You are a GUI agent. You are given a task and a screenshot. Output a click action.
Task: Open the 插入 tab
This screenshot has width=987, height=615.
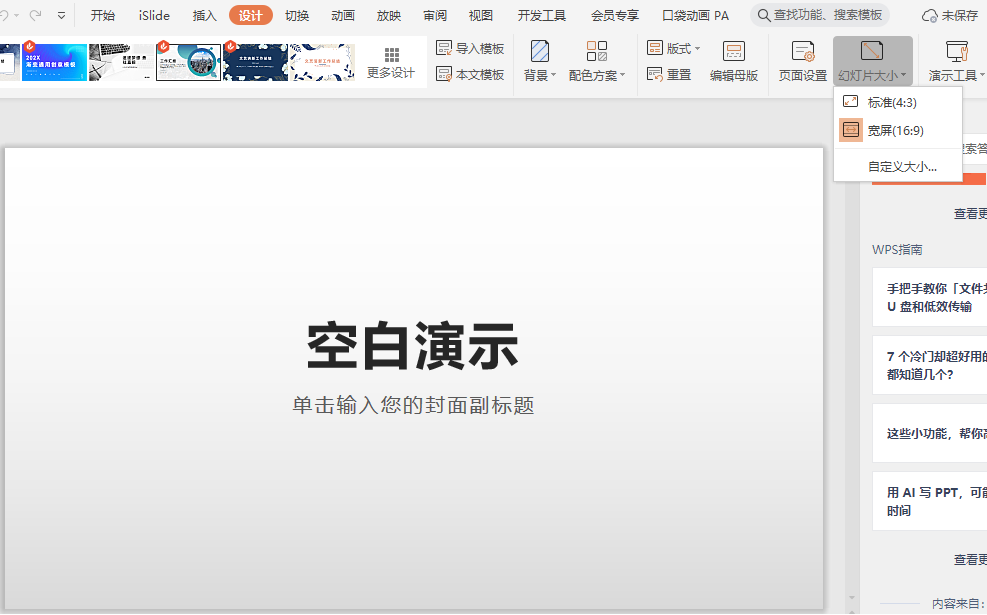click(x=205, y=16)
